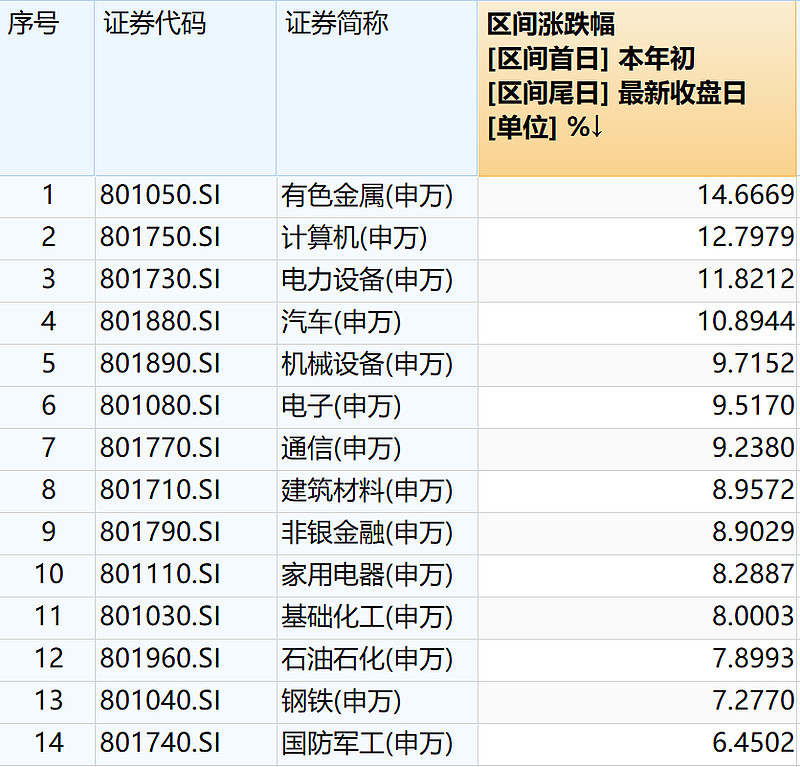Select the value 10.8944
The width and height of the screenshot is (800, 767).
[x=746, y=321]
